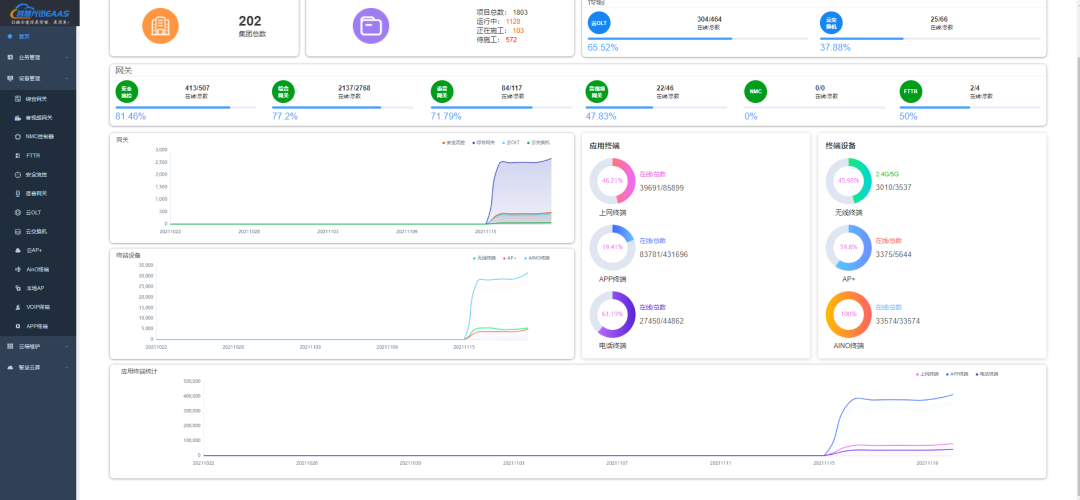Image resolution: width=1080 pixels, height=500 pixels.
Task: Click the green 语音网关 gateway badge
Action: point(442,91)
